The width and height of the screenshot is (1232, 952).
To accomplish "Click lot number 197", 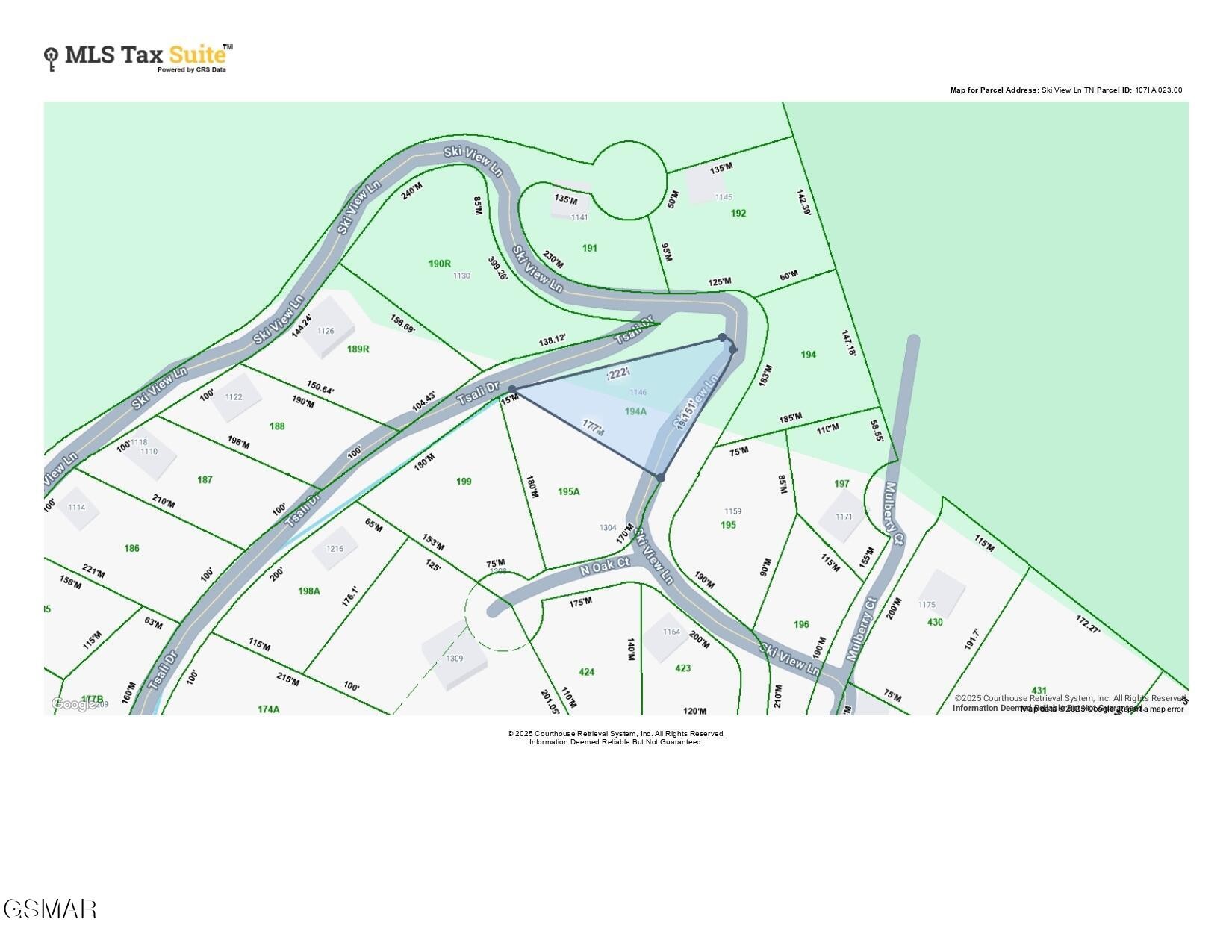I will point(841,484).
